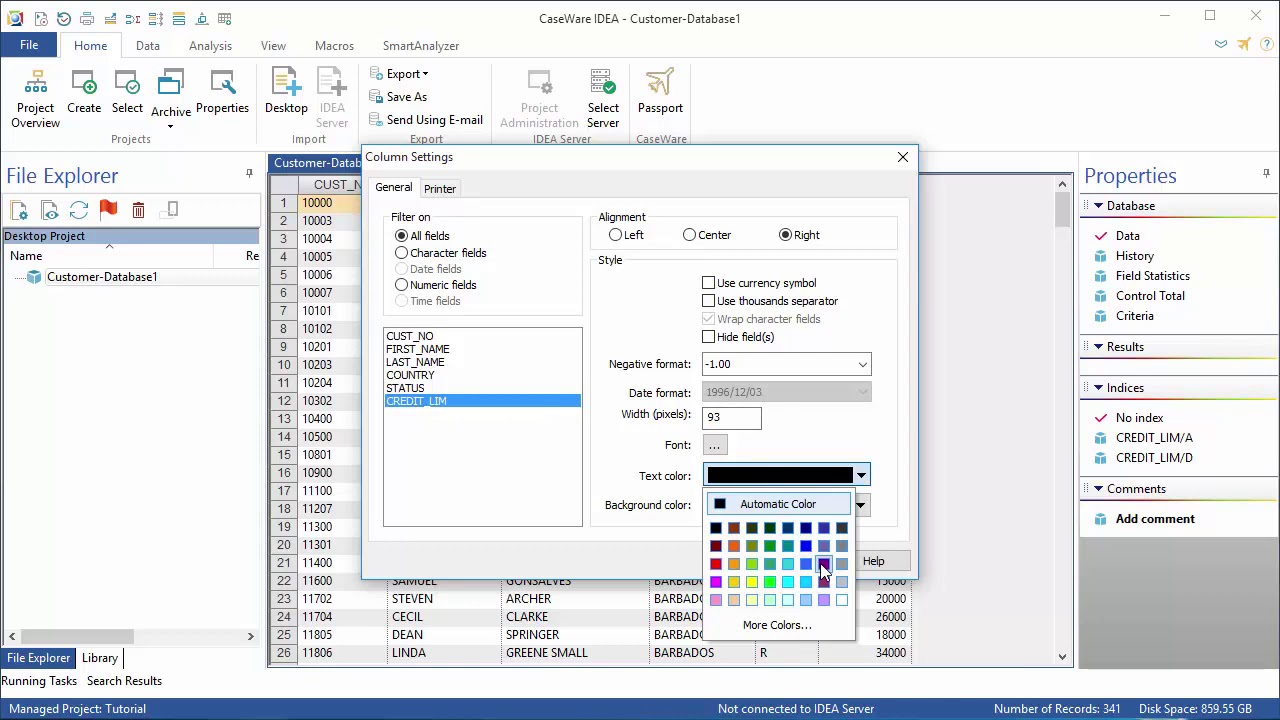Viewport: 1280px width, 720px height.
Task: Open the Archive dropdown arrow
Action: click(170, 126)
